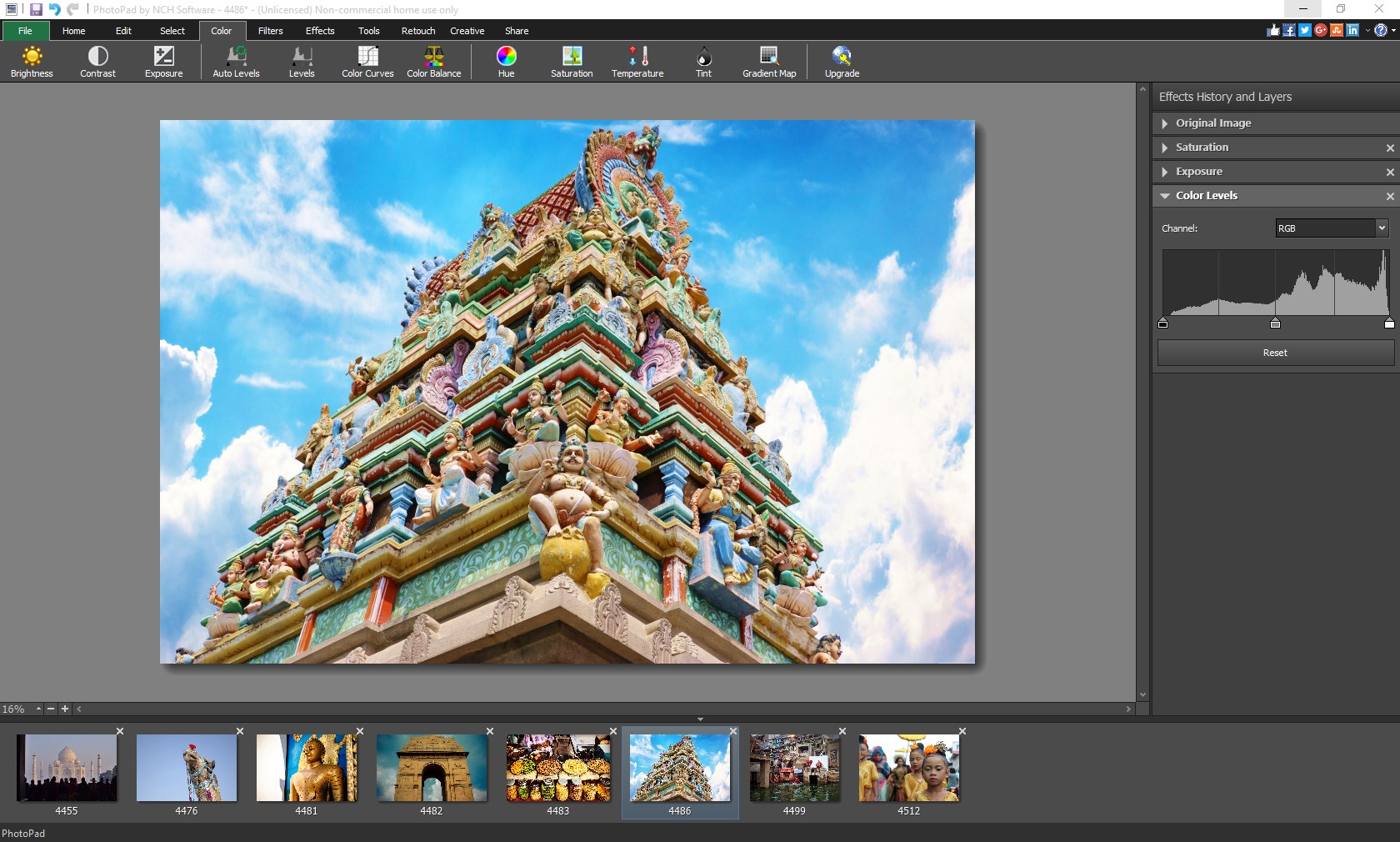The height and width of the screenshot is (842, 1400).
Task: Open the Saturation adjustment tool
Action: click(571, 62)
